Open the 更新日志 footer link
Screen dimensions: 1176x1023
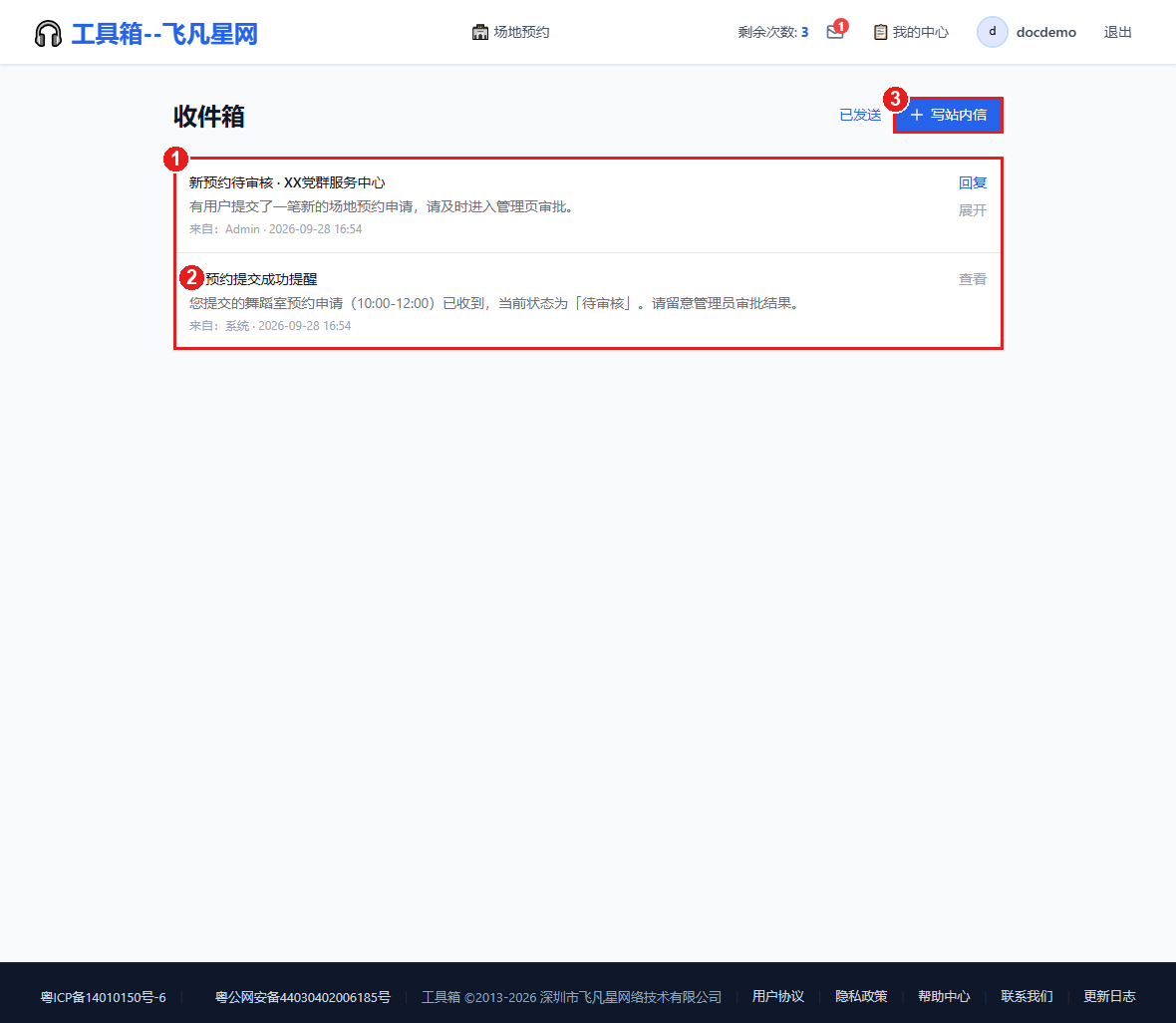click(1109, 996)
